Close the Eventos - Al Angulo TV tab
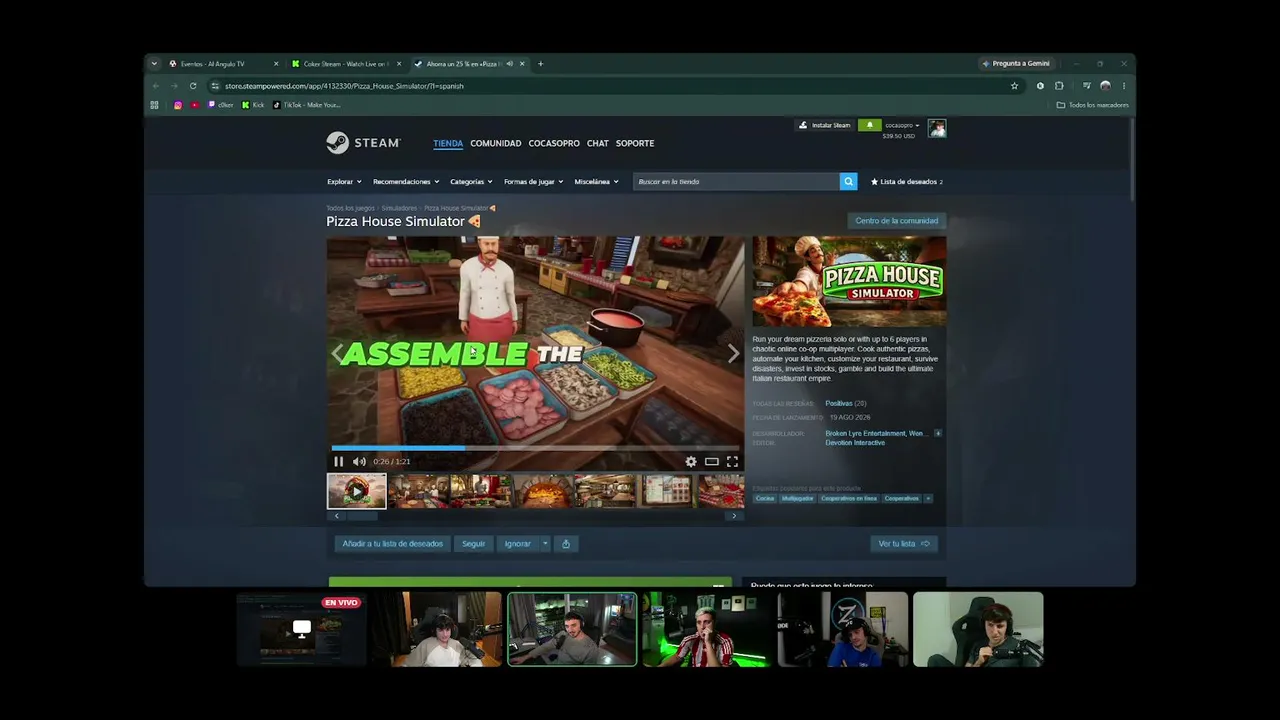The image size is (1280, 720). pyautogui.click(x=276, y=64)
